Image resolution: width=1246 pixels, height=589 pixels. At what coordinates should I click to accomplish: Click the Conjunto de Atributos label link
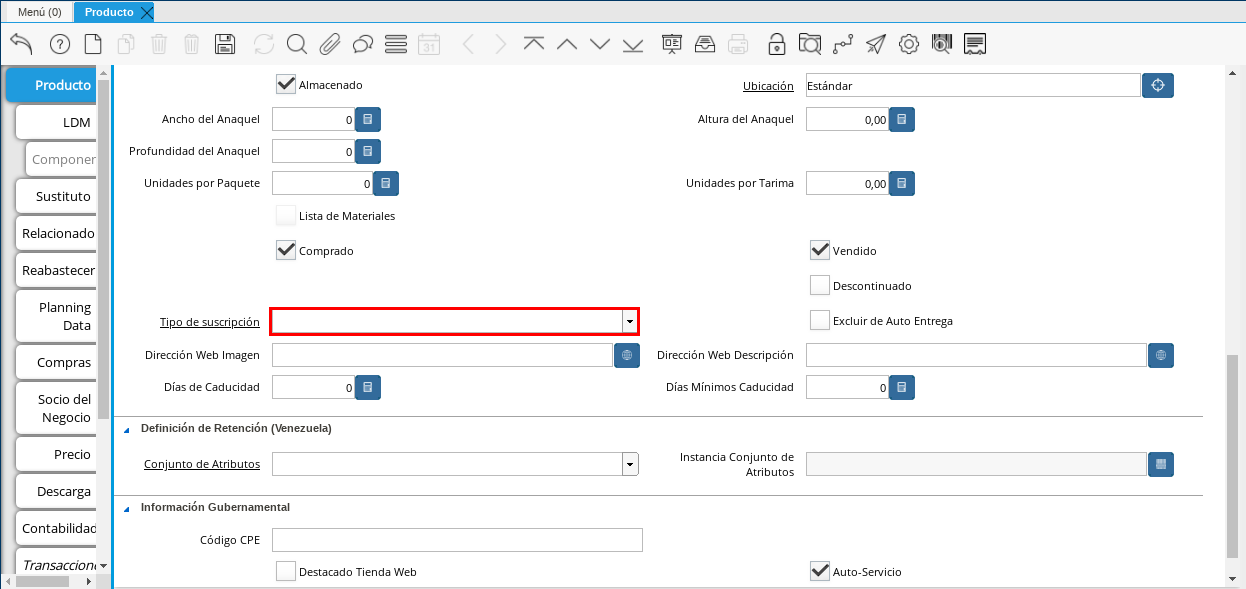click(x=202, y=464)
